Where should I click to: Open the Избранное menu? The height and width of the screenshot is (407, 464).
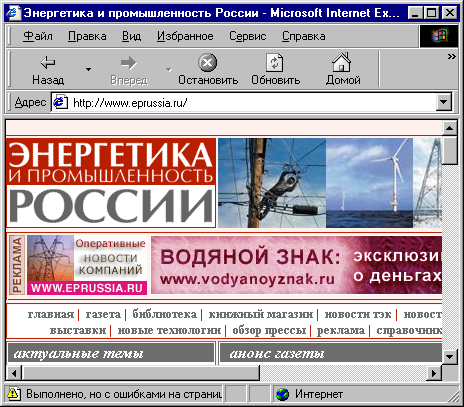[x=185, y=36]
